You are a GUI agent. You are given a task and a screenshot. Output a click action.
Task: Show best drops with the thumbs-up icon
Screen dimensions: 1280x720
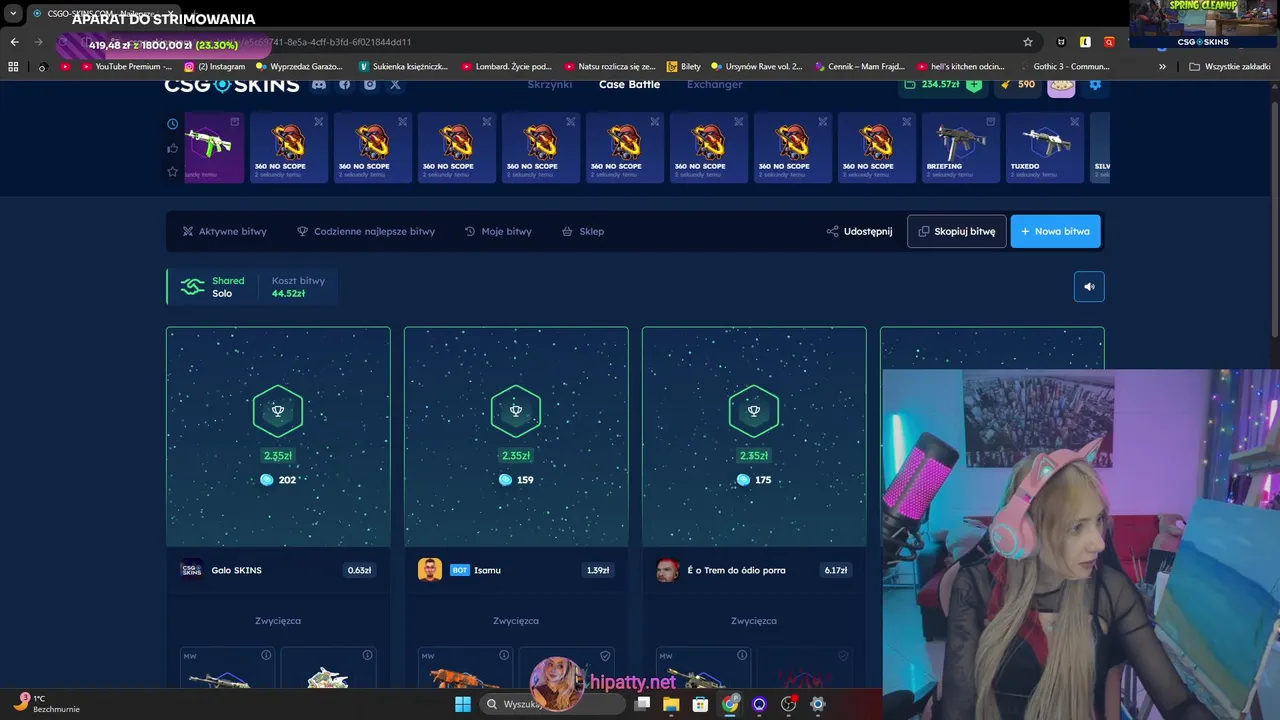(172, 148)
